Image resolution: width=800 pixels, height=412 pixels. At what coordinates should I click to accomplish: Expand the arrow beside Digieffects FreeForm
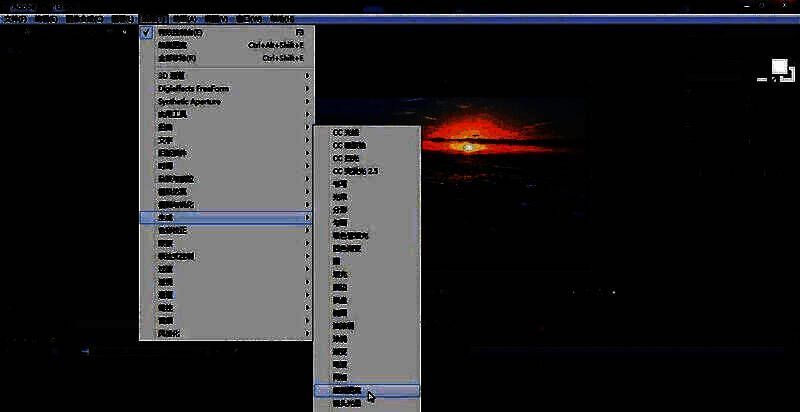[x=307, y=88]
